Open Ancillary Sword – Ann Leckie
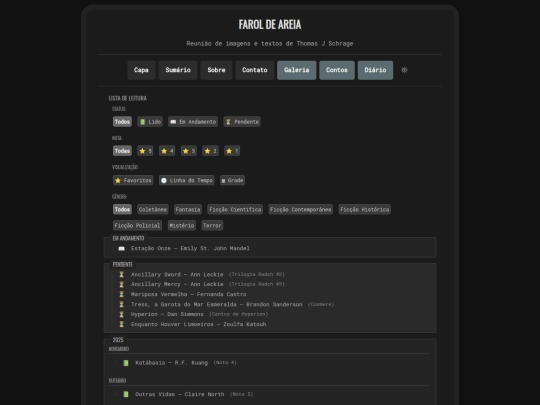Screen dimensions: 540x405 pos(177,274)
